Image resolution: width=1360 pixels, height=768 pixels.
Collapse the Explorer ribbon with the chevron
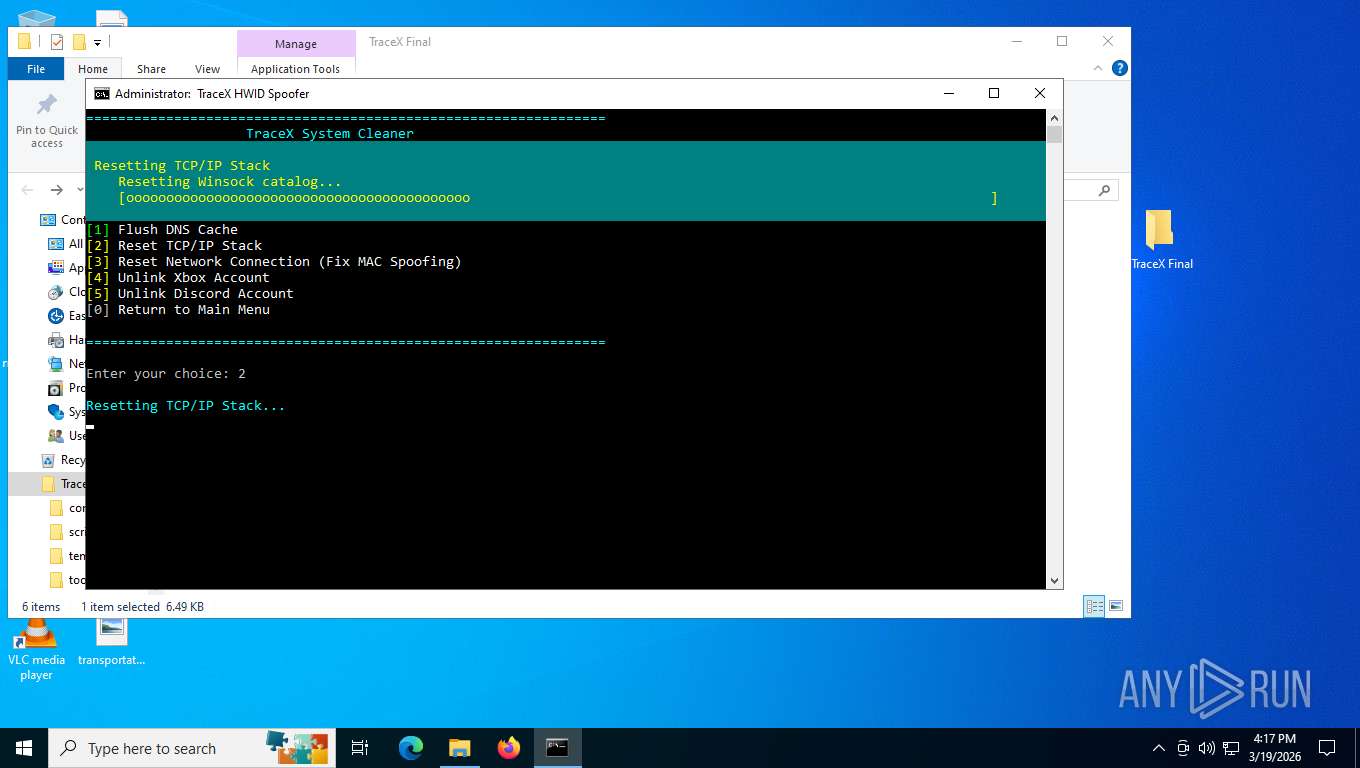pyautogui.click(x=1098, y=68)
